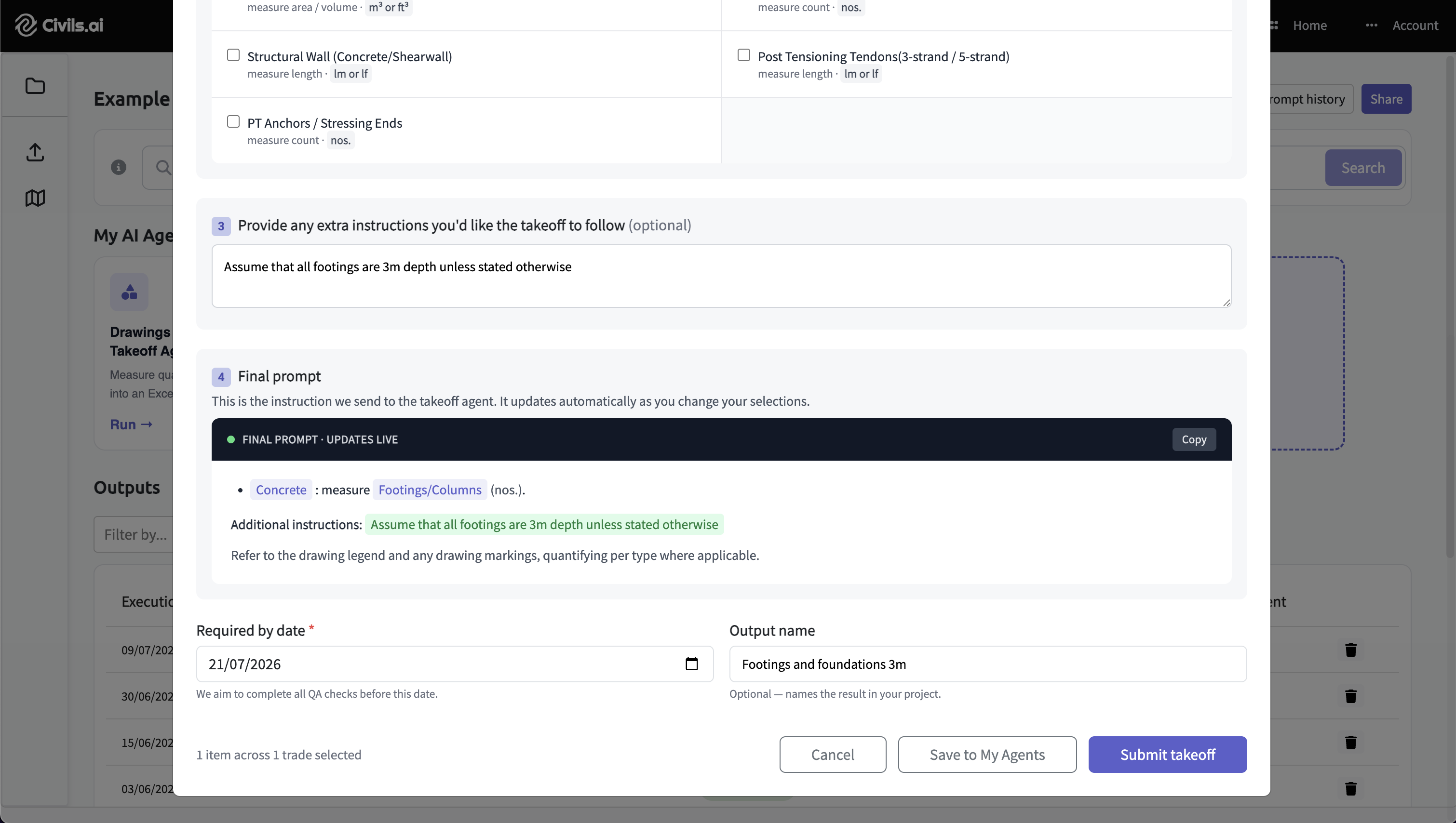Open Account in top navigation

pos(1415,25)
